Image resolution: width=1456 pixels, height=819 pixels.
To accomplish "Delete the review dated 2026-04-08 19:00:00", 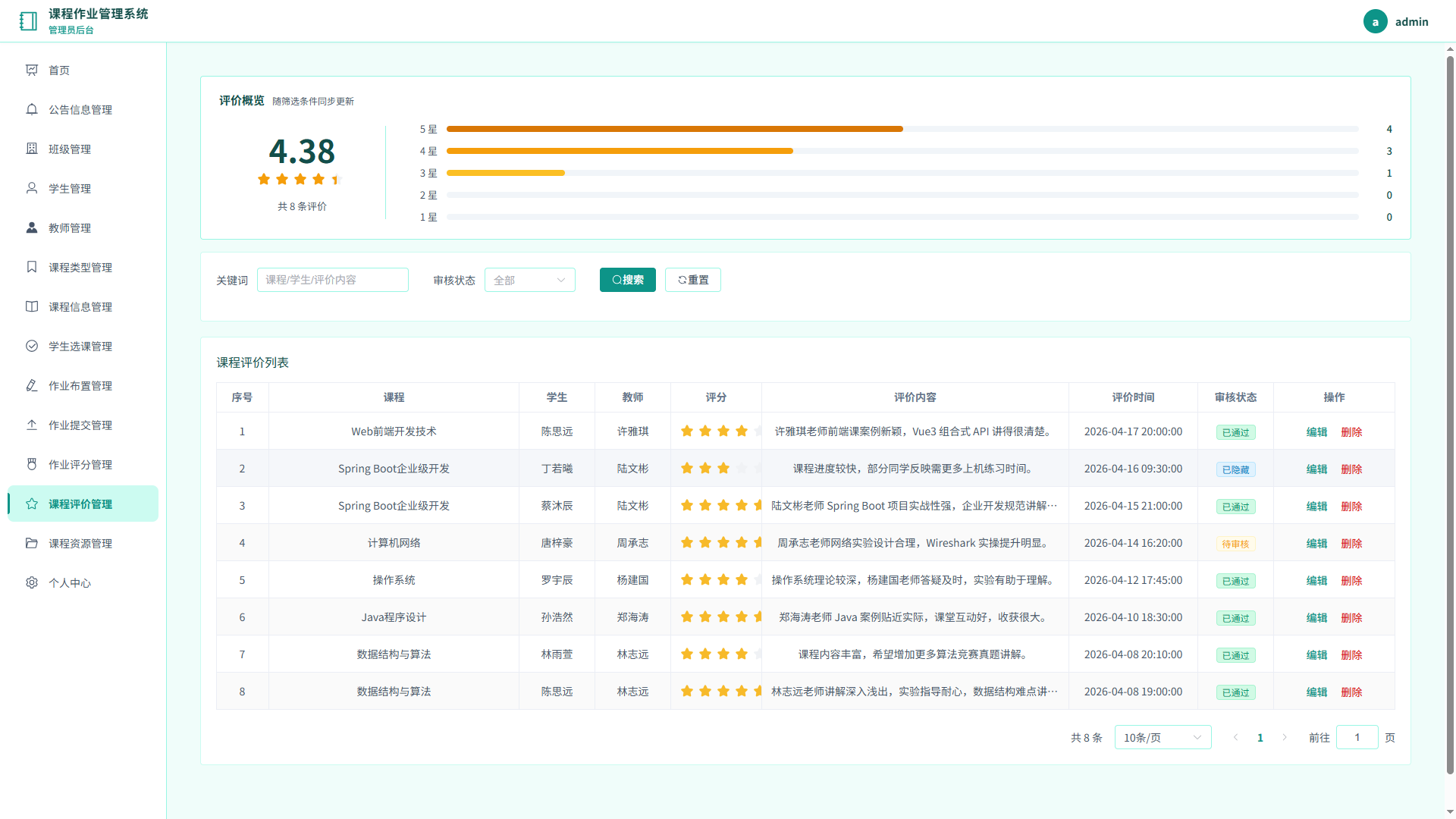I will click(x=1351, y=692).
